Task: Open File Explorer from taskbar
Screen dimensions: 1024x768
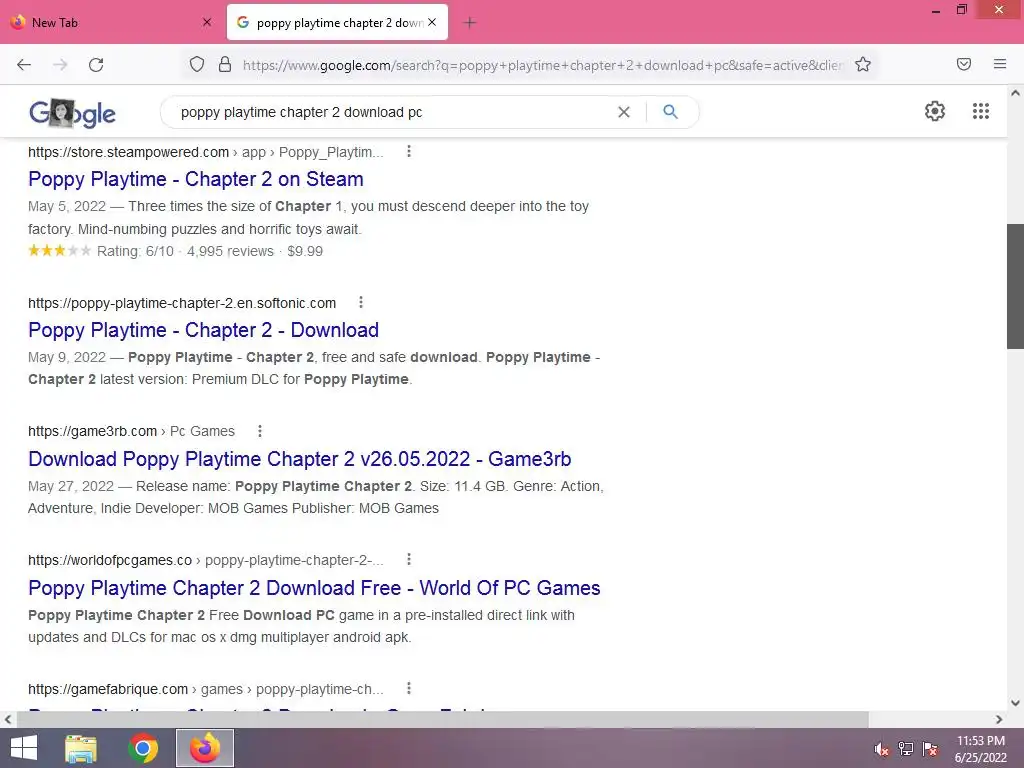Action: pos(81,748)
